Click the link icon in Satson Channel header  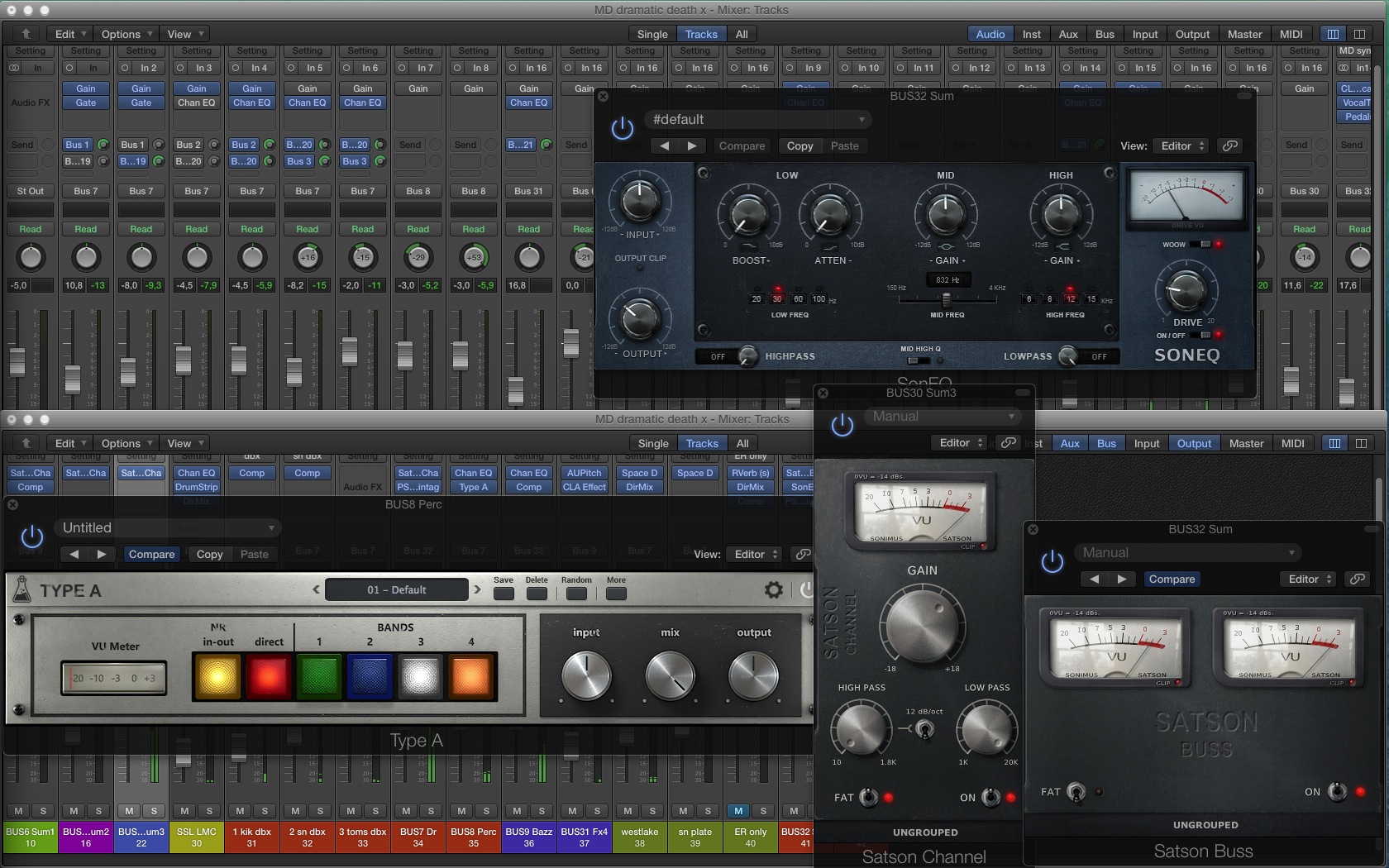(x=1009, y=443)
